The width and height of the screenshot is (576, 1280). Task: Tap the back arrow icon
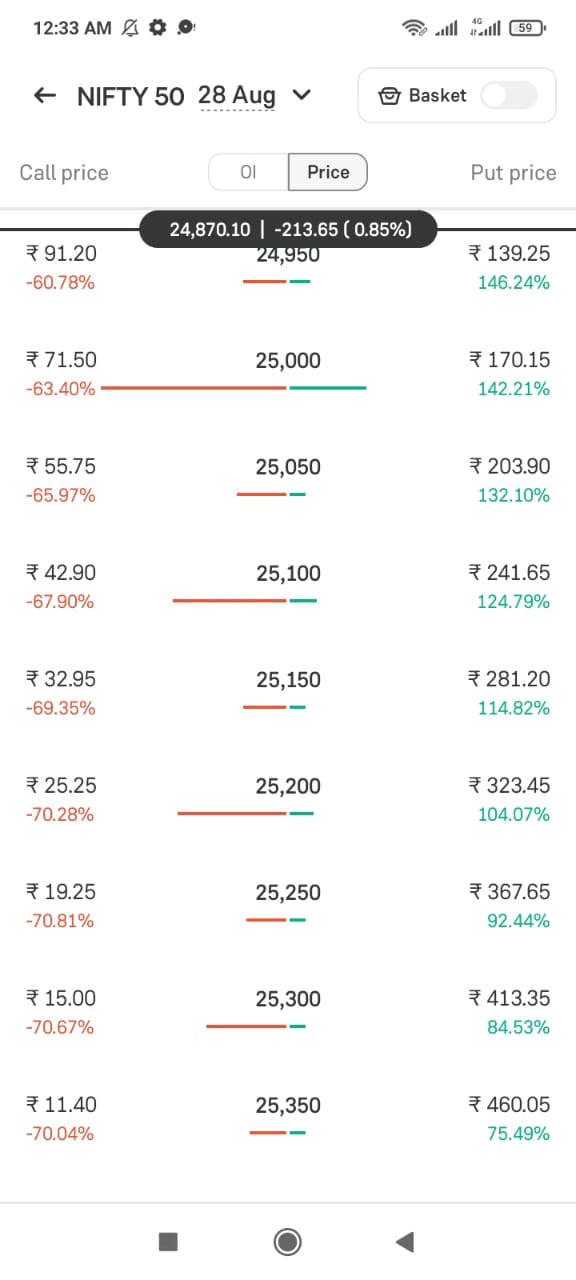click(44, 96)
